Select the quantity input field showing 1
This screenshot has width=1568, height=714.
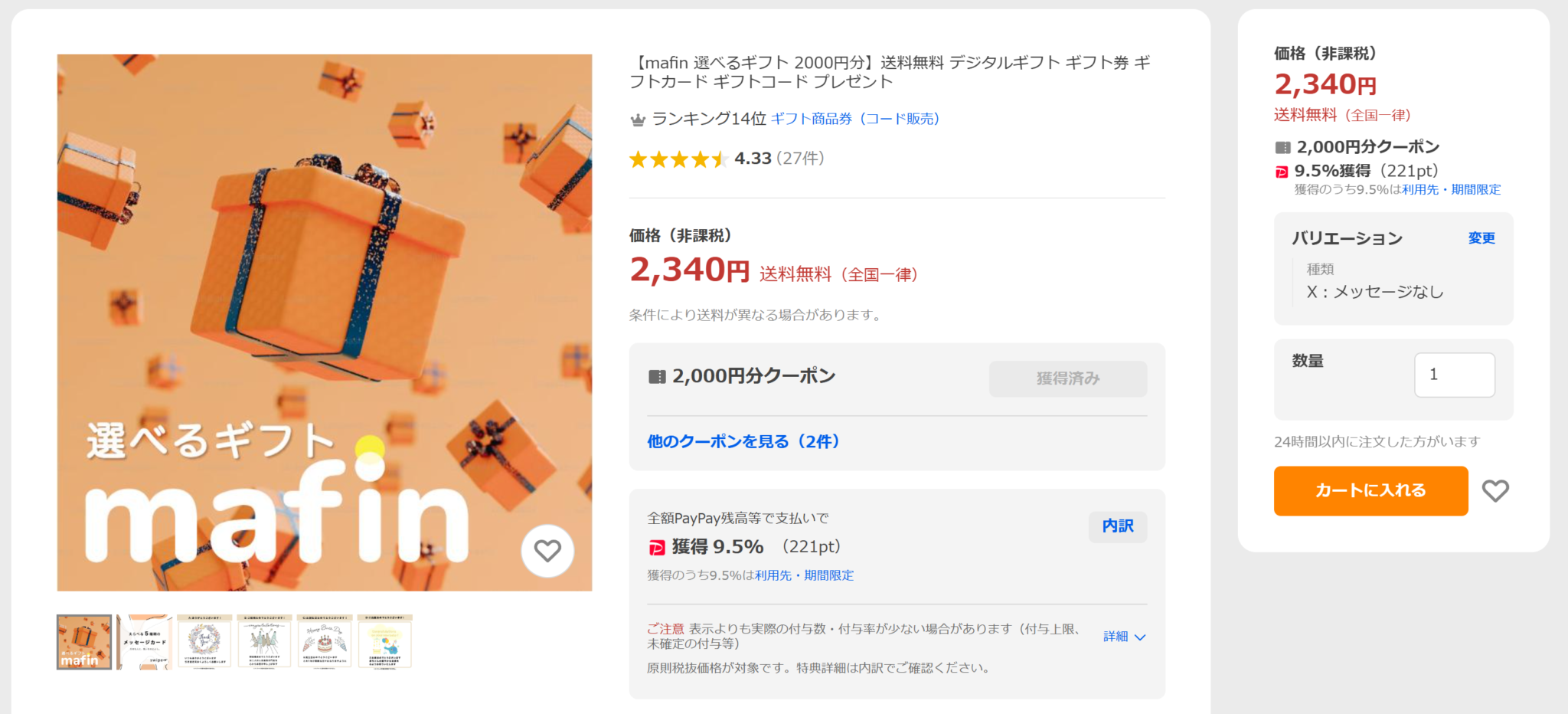1454,375
